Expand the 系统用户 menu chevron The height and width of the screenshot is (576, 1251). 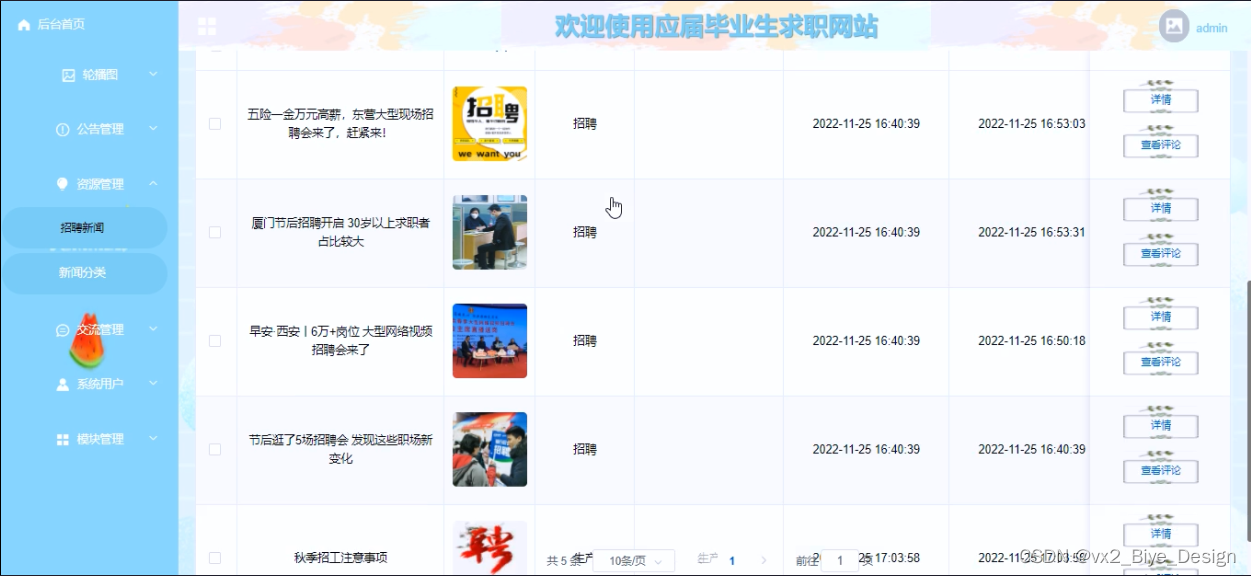153,384
